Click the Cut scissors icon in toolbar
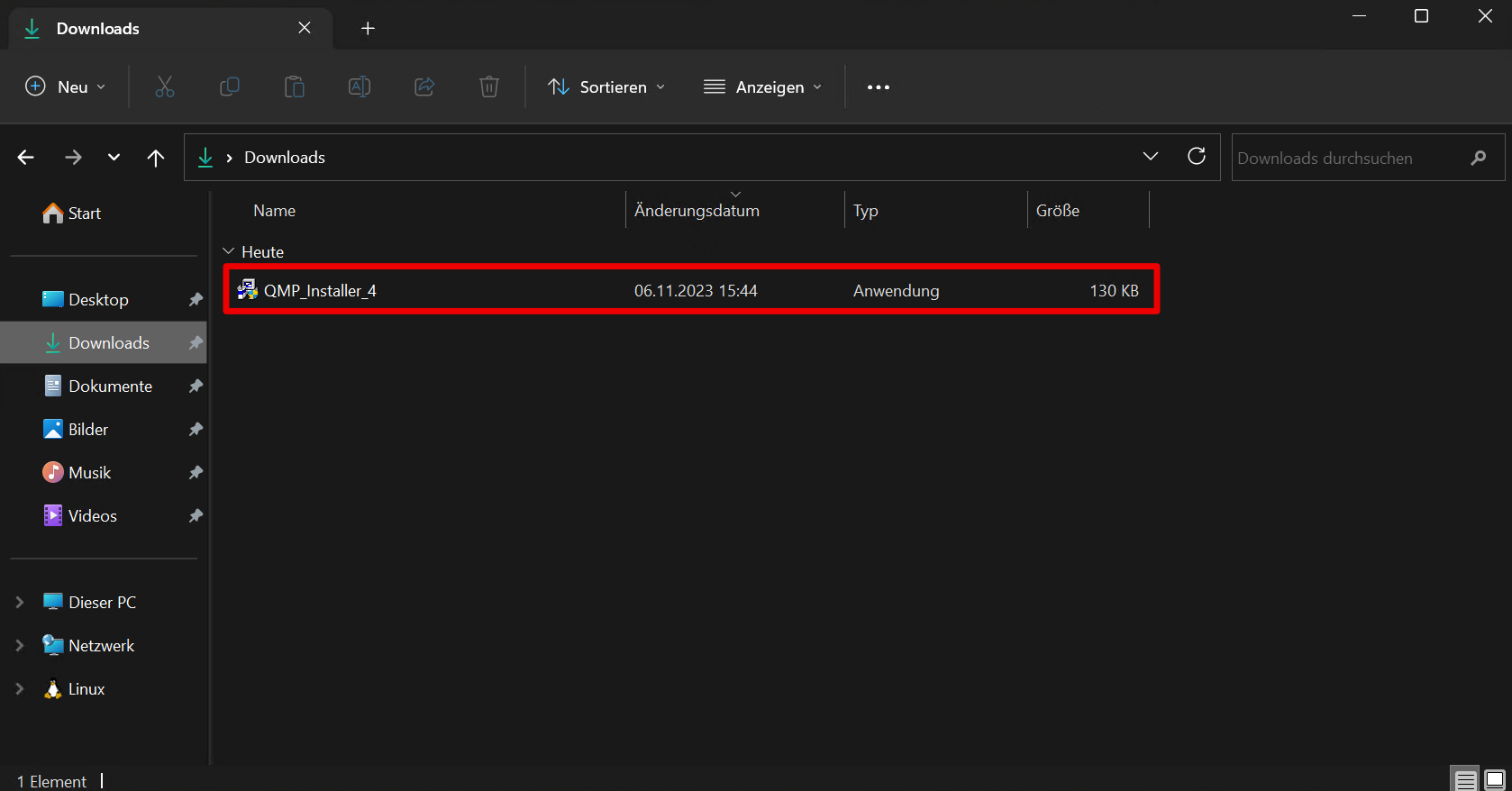1512x791 pixels. point(164,86)
